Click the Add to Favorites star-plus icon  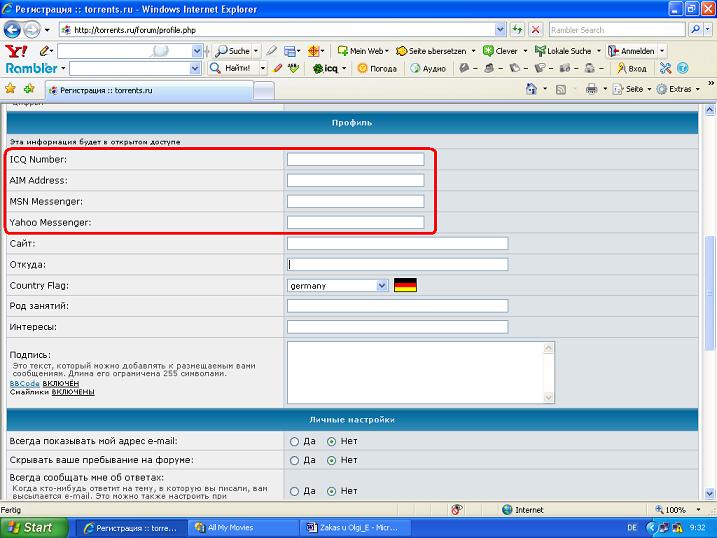tap(29, 88)
